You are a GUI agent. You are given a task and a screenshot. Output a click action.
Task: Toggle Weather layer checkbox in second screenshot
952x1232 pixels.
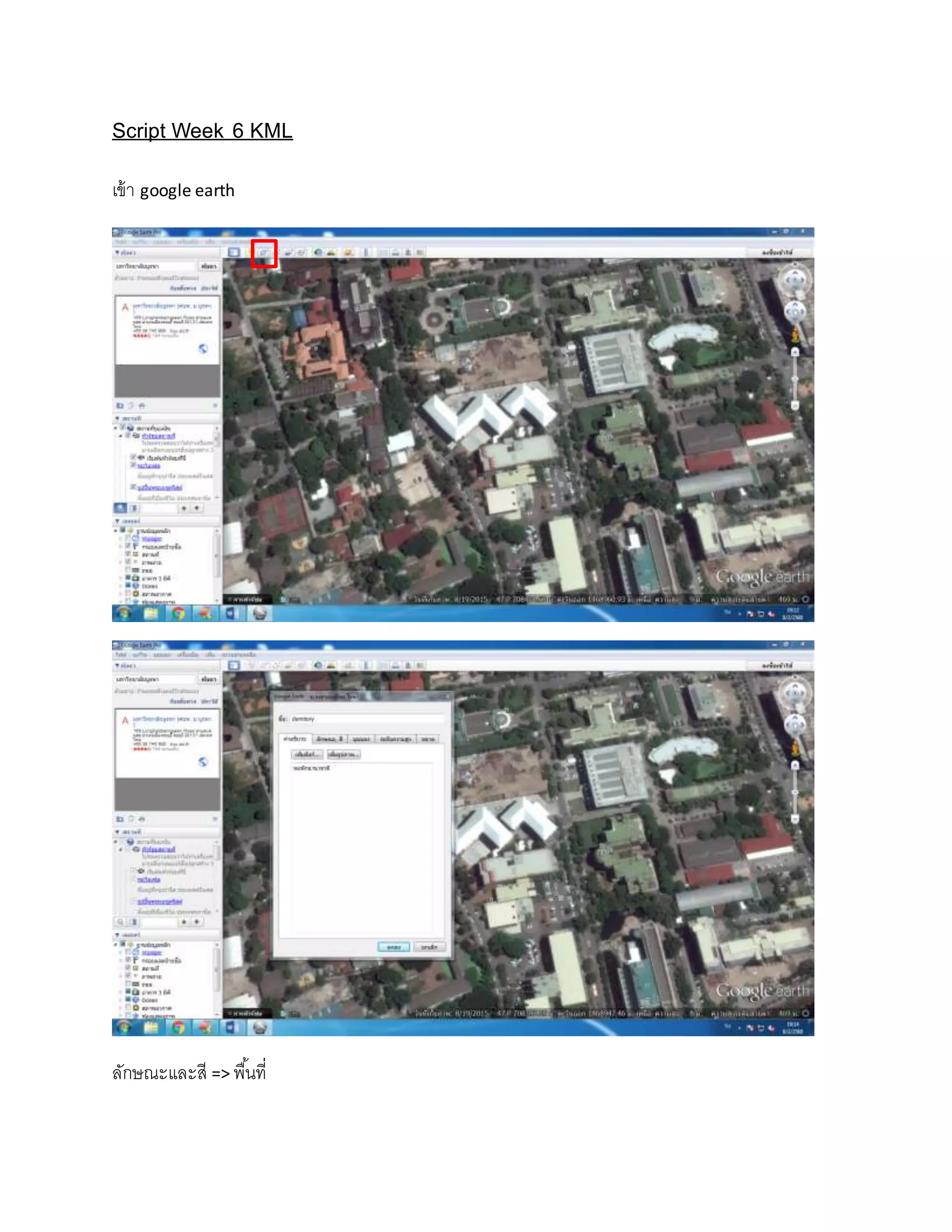(128, 1007)
